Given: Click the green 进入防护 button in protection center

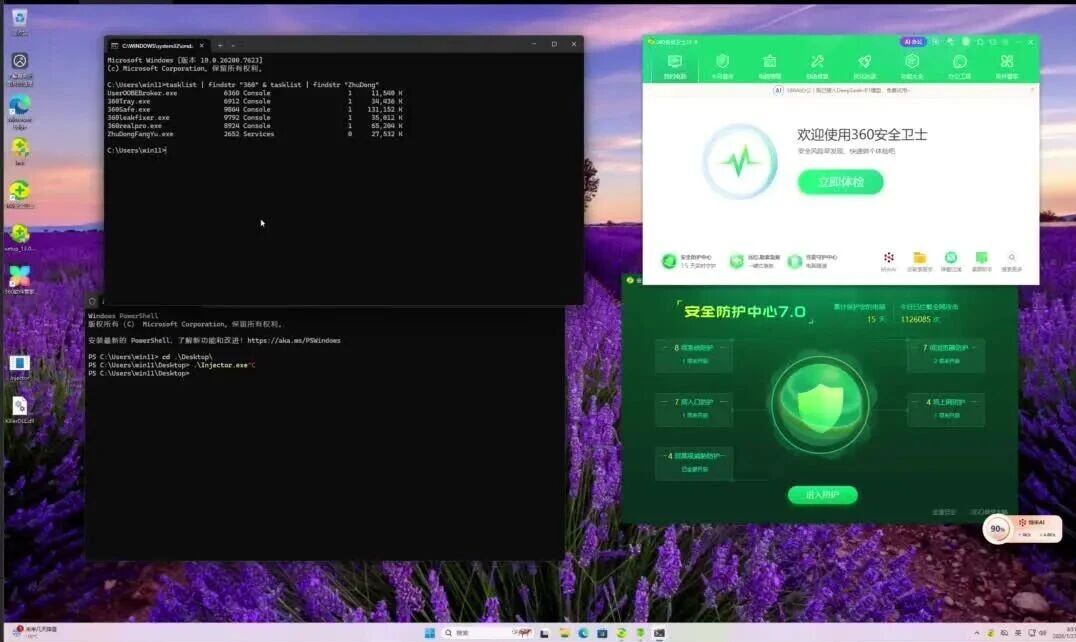Looking at the screenshot, I should (x=822, y=495).
